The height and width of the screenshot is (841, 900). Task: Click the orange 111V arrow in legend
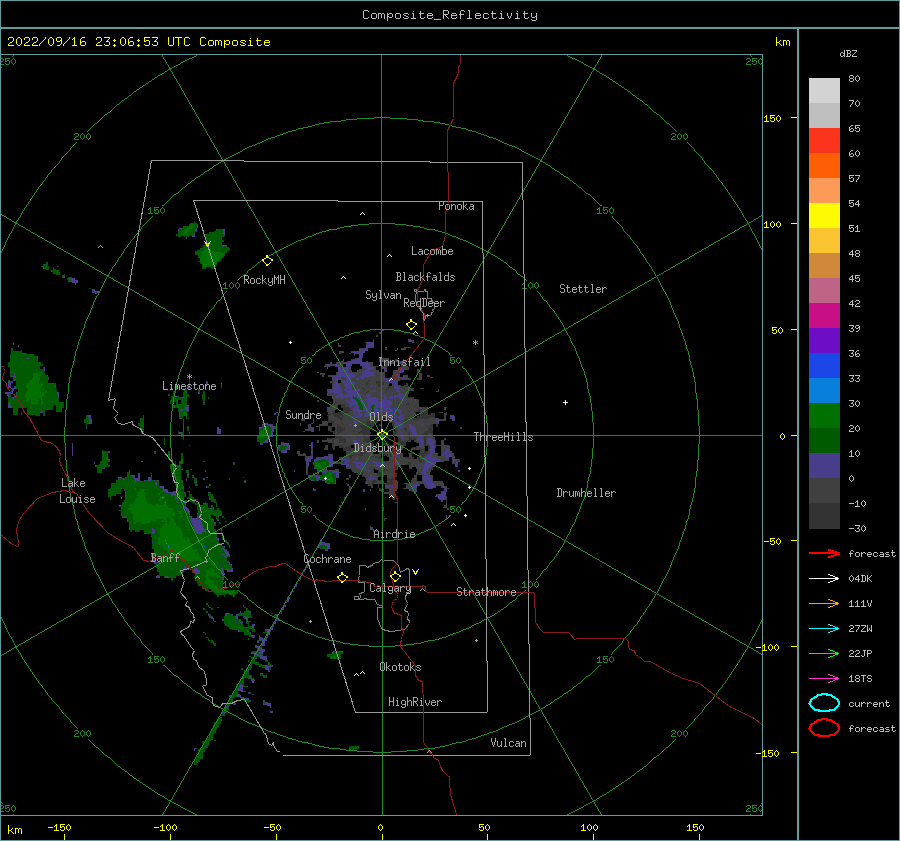[824, 603]
